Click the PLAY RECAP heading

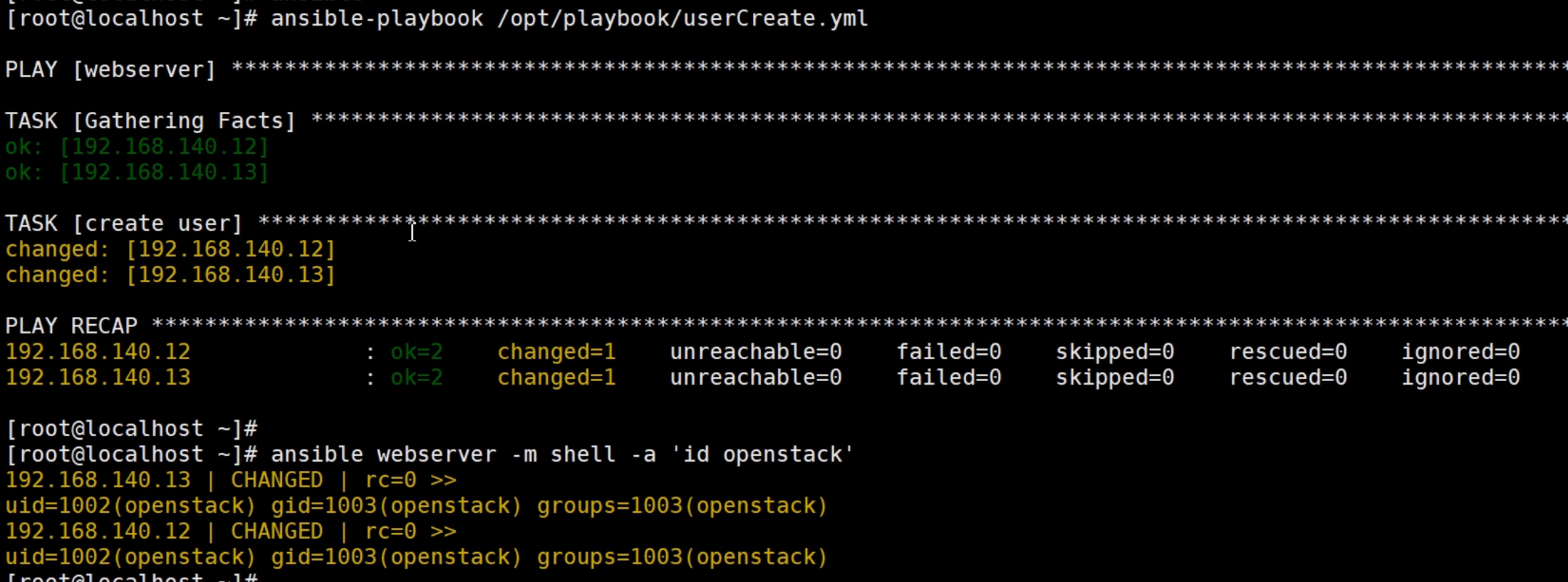(71, 326)
